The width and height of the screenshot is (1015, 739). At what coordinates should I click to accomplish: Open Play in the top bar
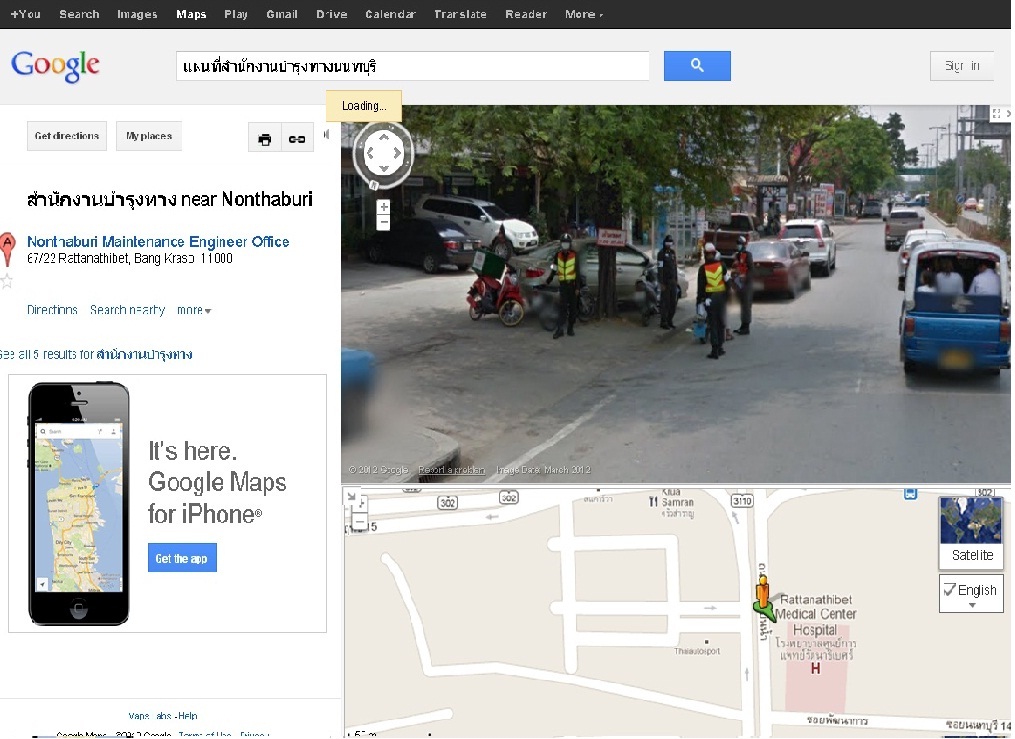click(236, 14)
